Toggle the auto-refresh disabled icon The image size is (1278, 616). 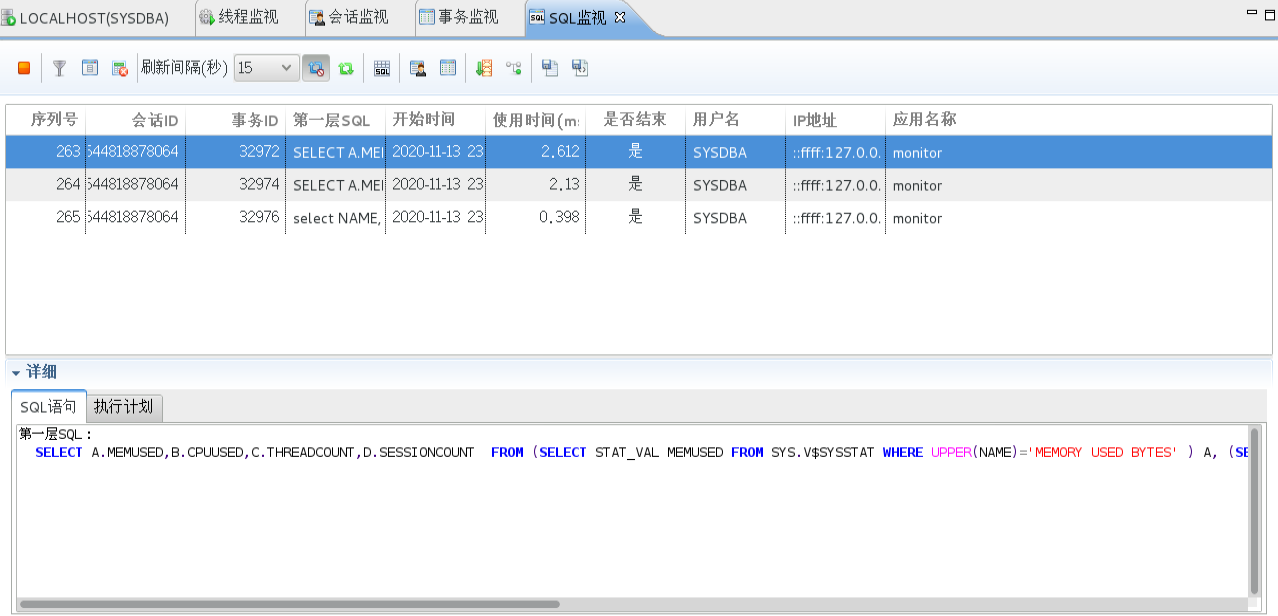[315, 68]
